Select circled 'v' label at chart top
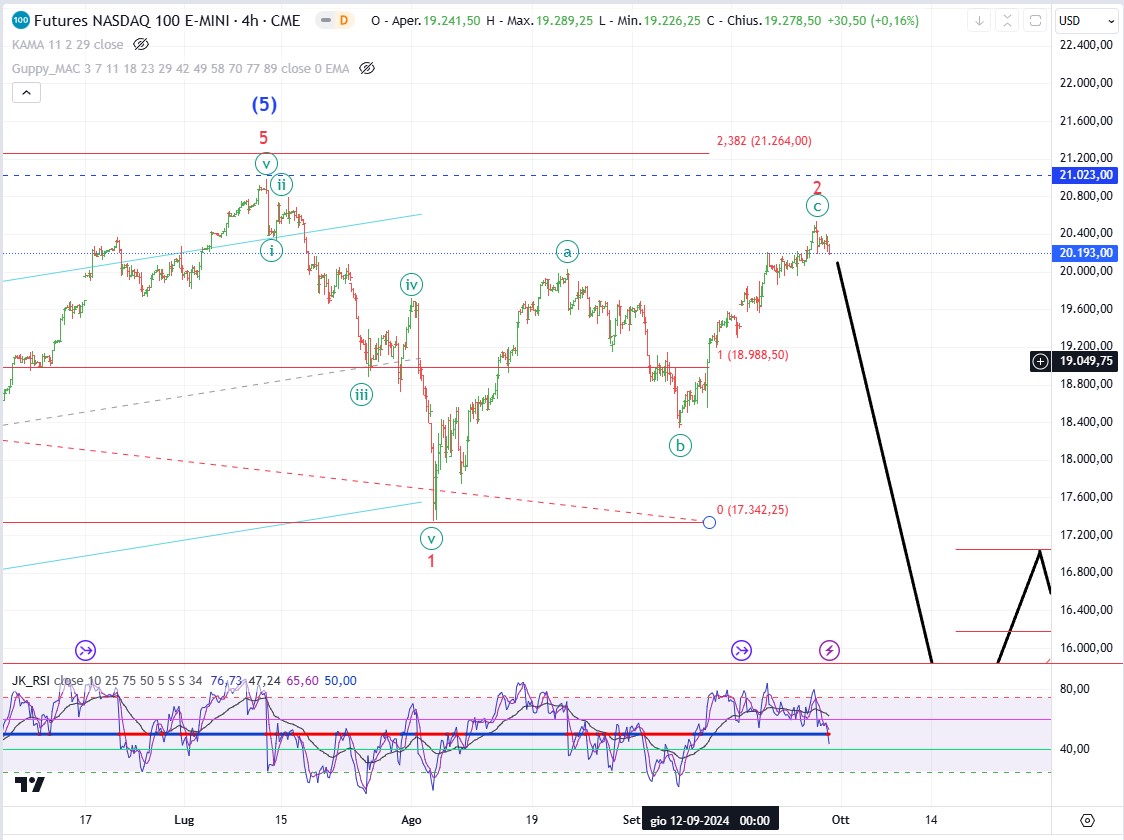This screenshot has width=1124, height=840. pyautogui.click(x=266, y=164)
